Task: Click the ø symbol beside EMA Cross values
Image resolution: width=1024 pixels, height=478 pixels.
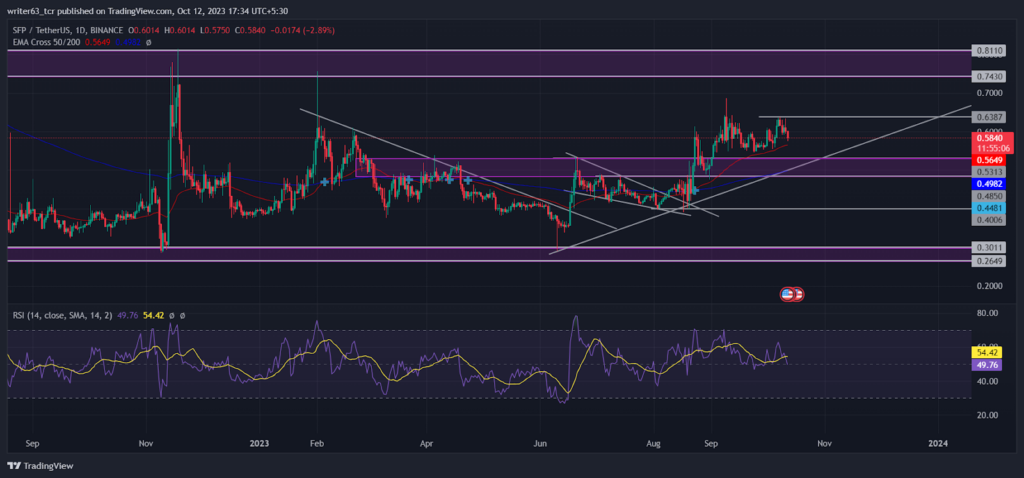Action: (x=148, y=42)
